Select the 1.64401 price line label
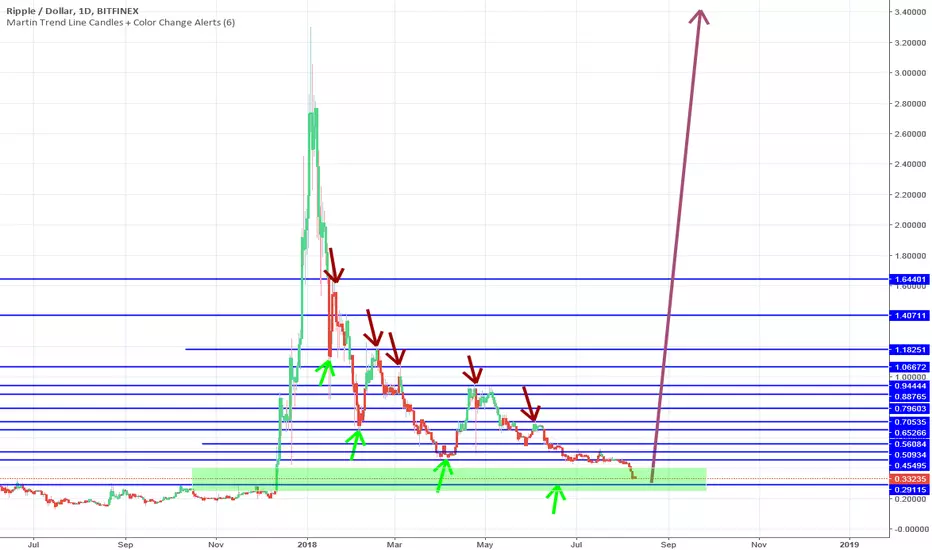Image resolution: width=932 pixels, height=550 pixels. [x=908, y=279]
